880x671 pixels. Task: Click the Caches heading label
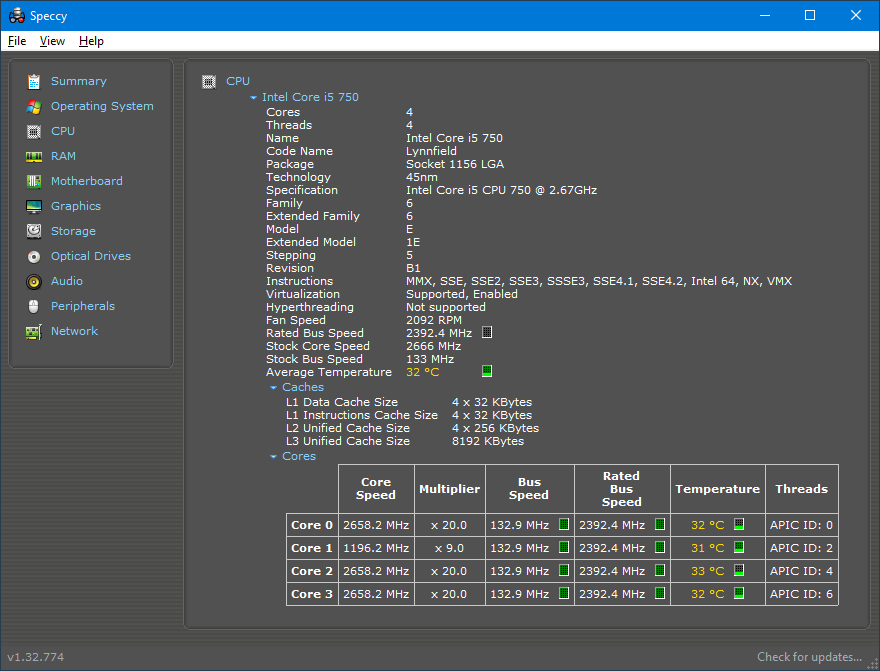(x=302, y=387)
